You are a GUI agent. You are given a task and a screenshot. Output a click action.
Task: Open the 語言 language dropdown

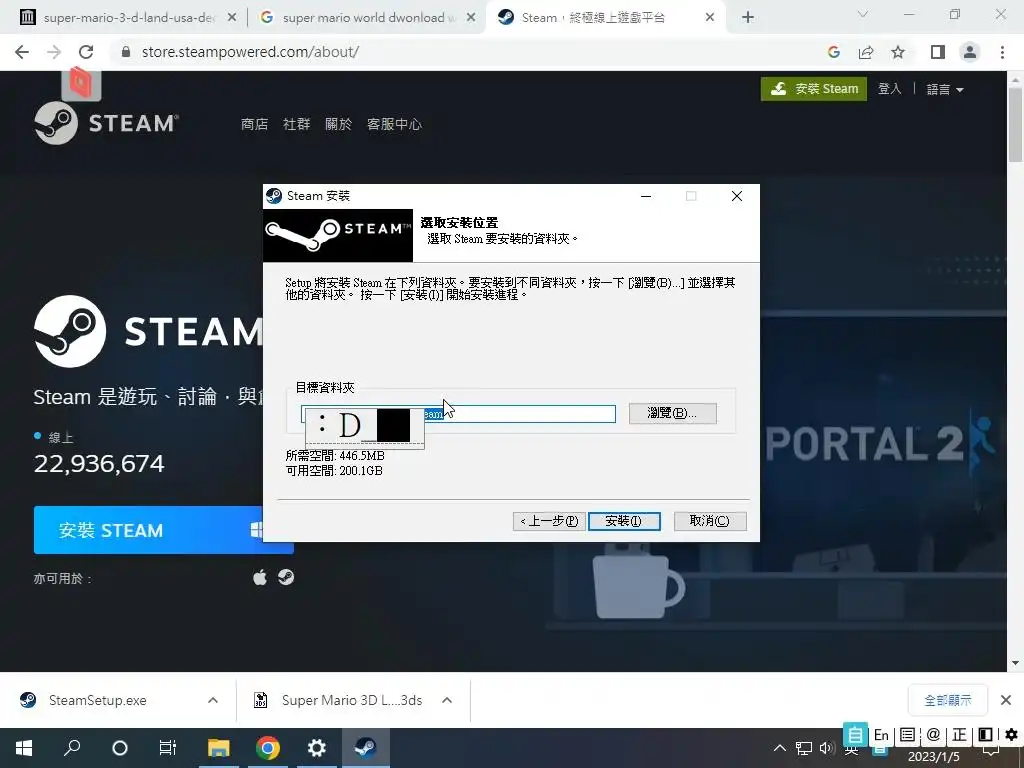945,89
